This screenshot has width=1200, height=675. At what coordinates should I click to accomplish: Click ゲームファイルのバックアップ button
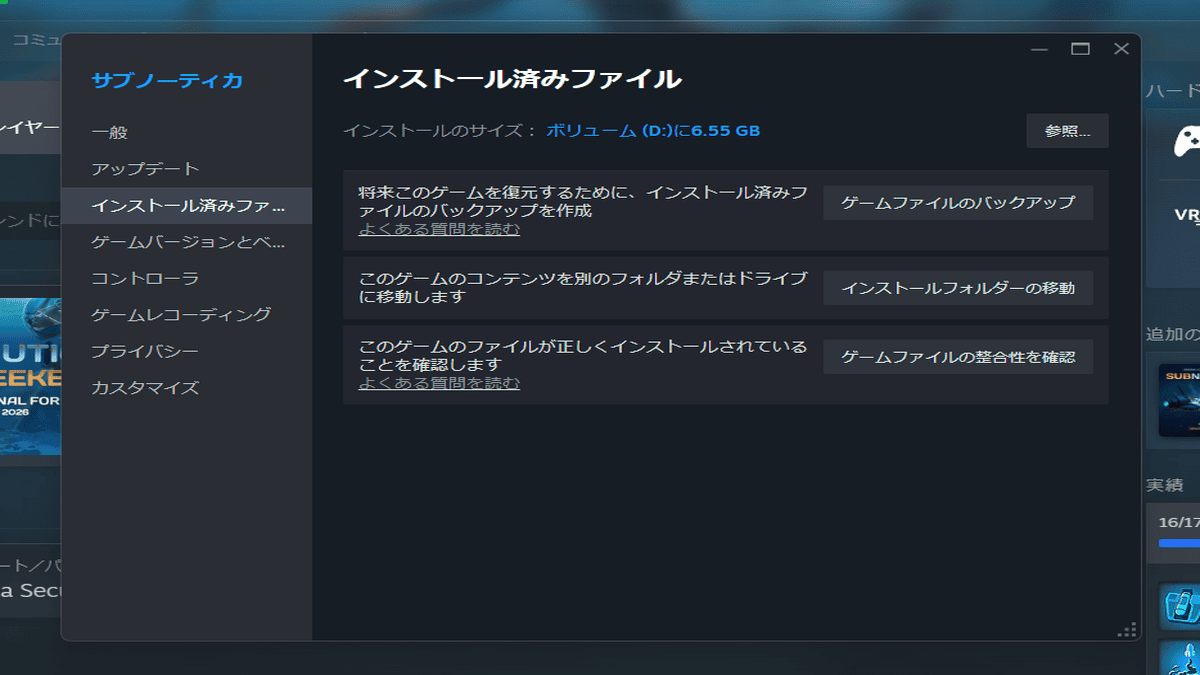[958, 202]
